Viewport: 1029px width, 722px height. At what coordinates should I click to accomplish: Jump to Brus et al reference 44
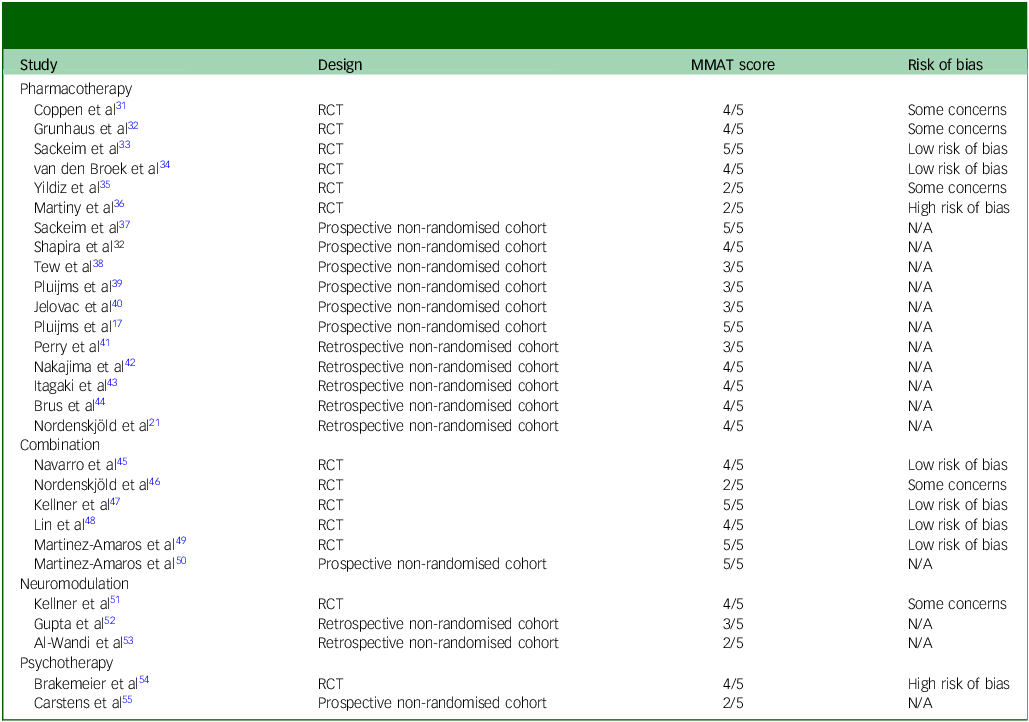pyautogui.click(x=100, y=402)
